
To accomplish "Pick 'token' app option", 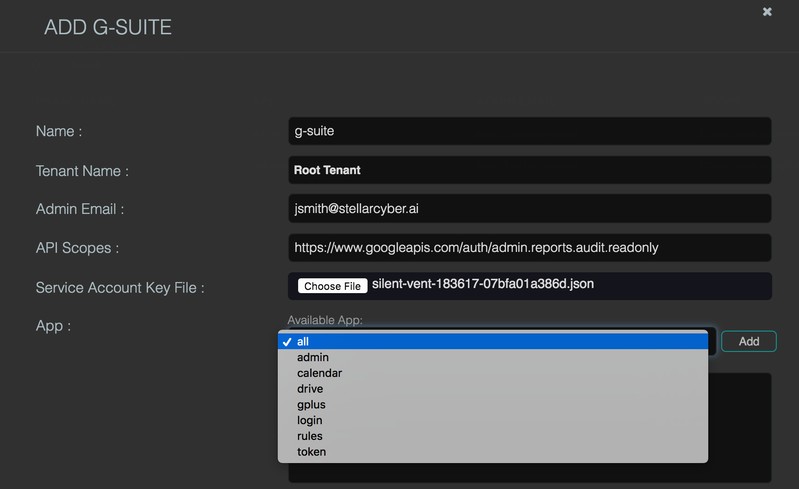I will (493, 452).
